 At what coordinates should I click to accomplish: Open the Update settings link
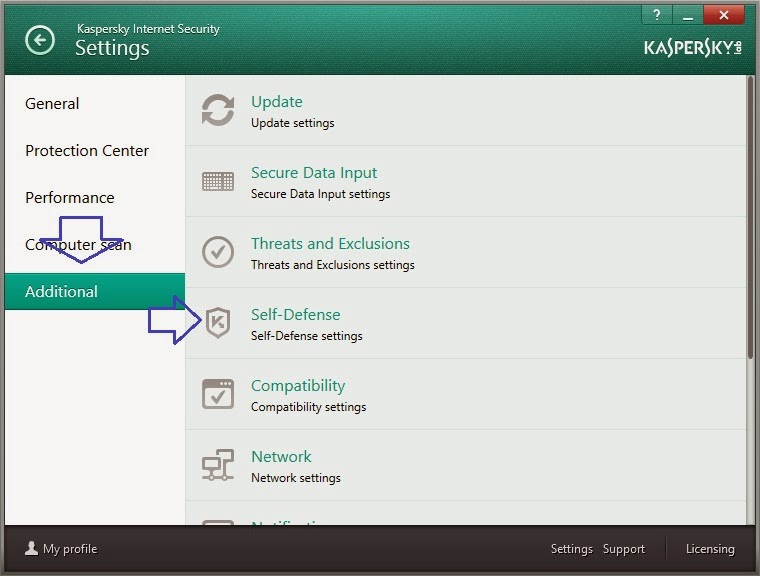pyautogui.click(x=277, y=102)
